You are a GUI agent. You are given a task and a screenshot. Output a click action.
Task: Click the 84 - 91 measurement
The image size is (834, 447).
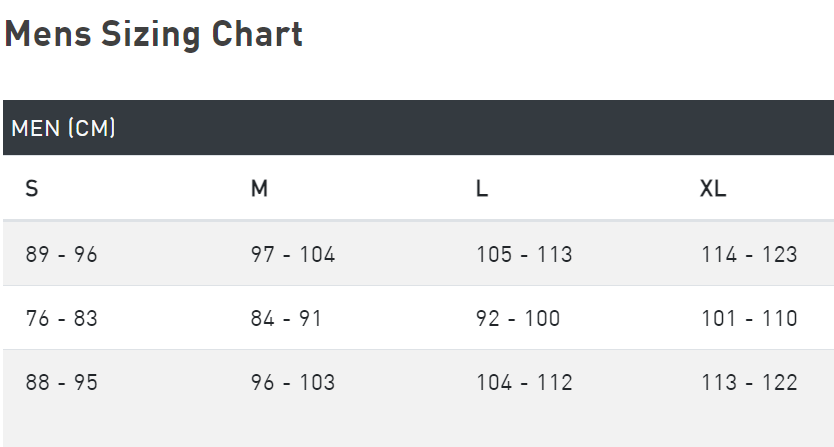(286, 319)
